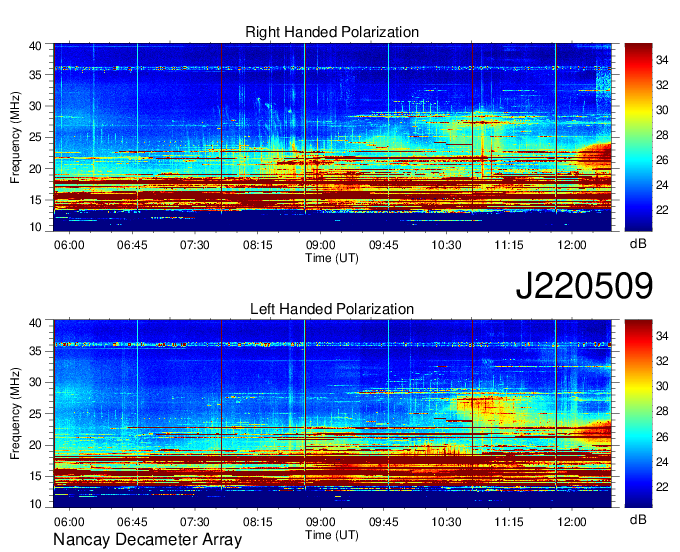Click the 06:00 tick of the Left Handed plot
The image size is (680, 552).
(x=69, y=522)
